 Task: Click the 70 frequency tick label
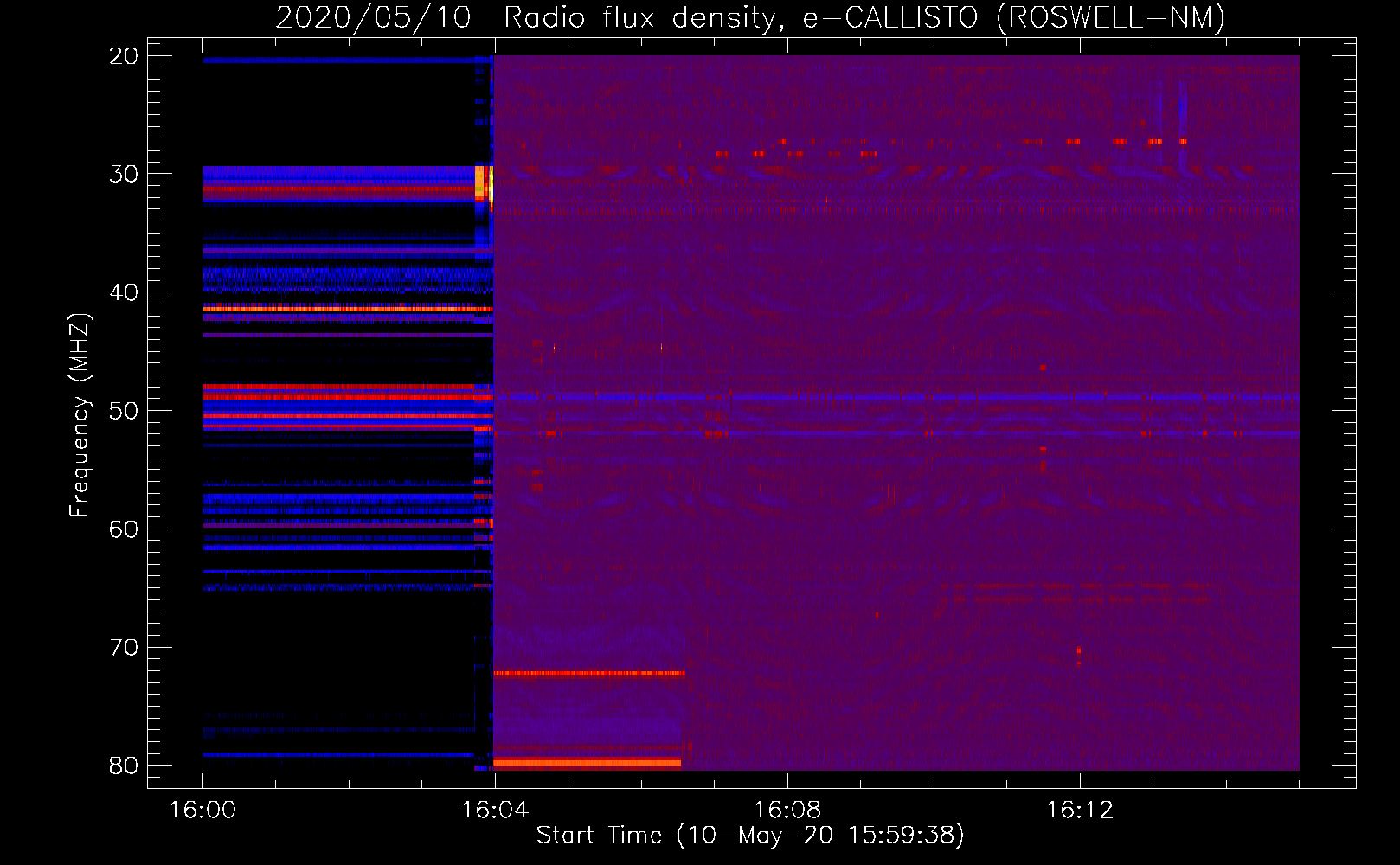point(124,647)
